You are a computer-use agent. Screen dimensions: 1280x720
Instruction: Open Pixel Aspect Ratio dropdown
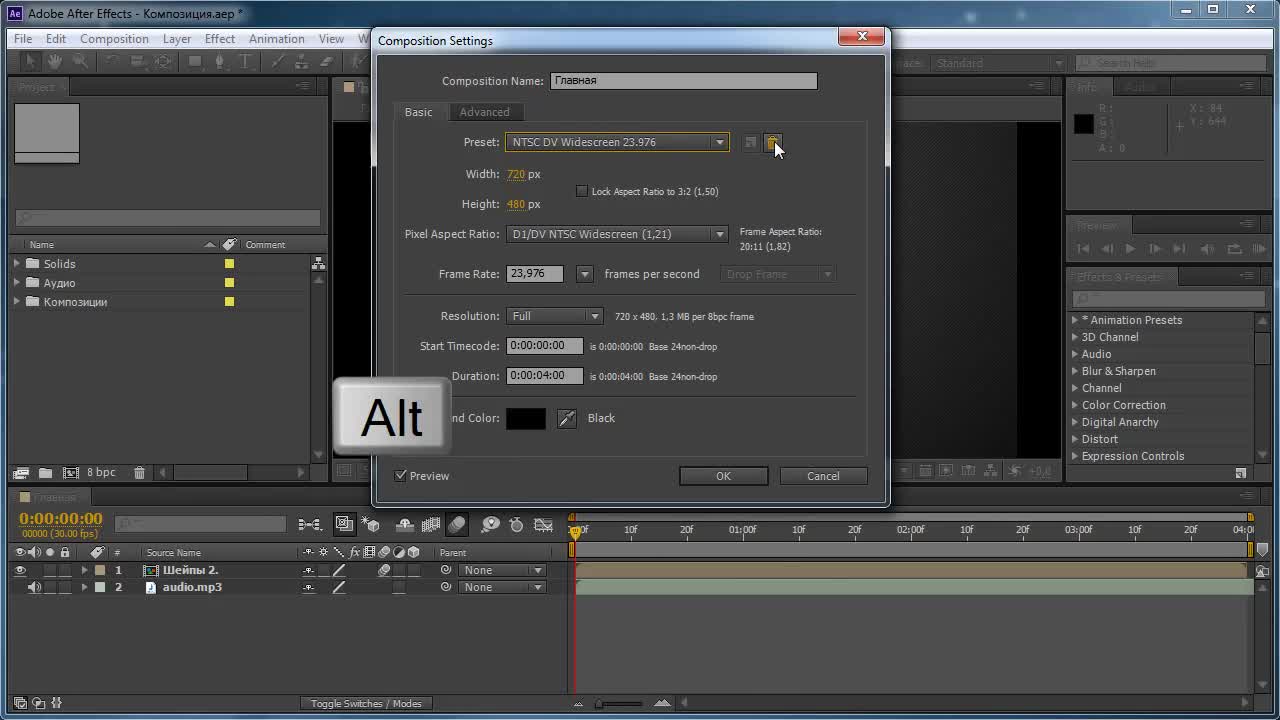coord(617,234)
